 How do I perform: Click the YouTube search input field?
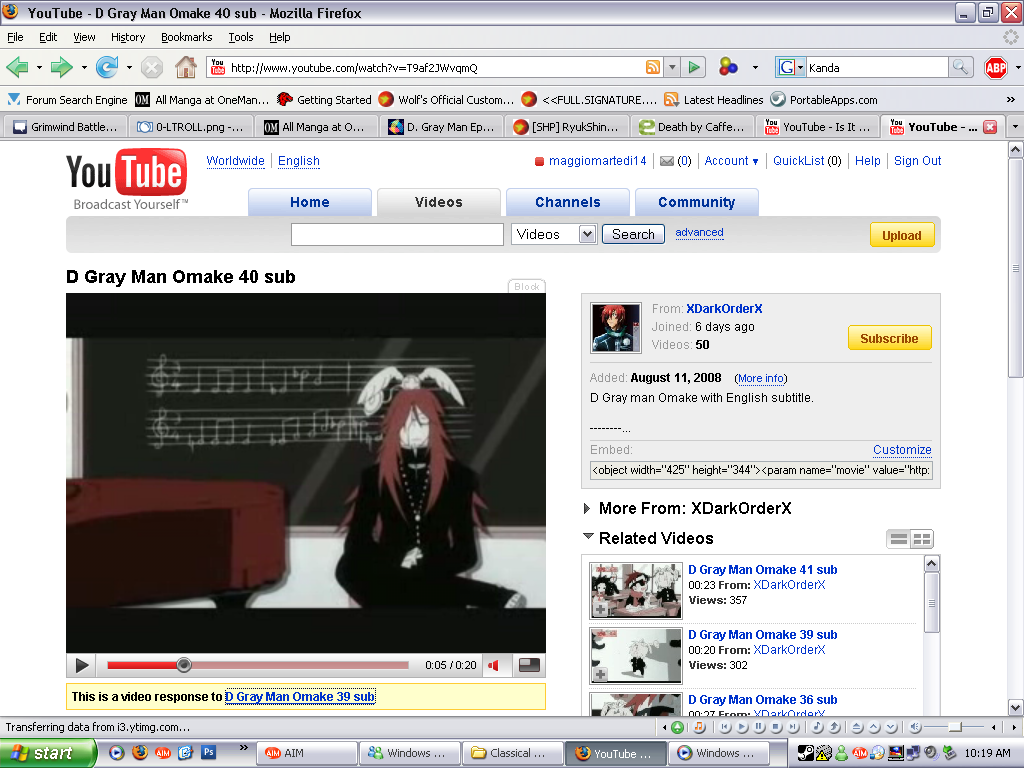[397, 234]
